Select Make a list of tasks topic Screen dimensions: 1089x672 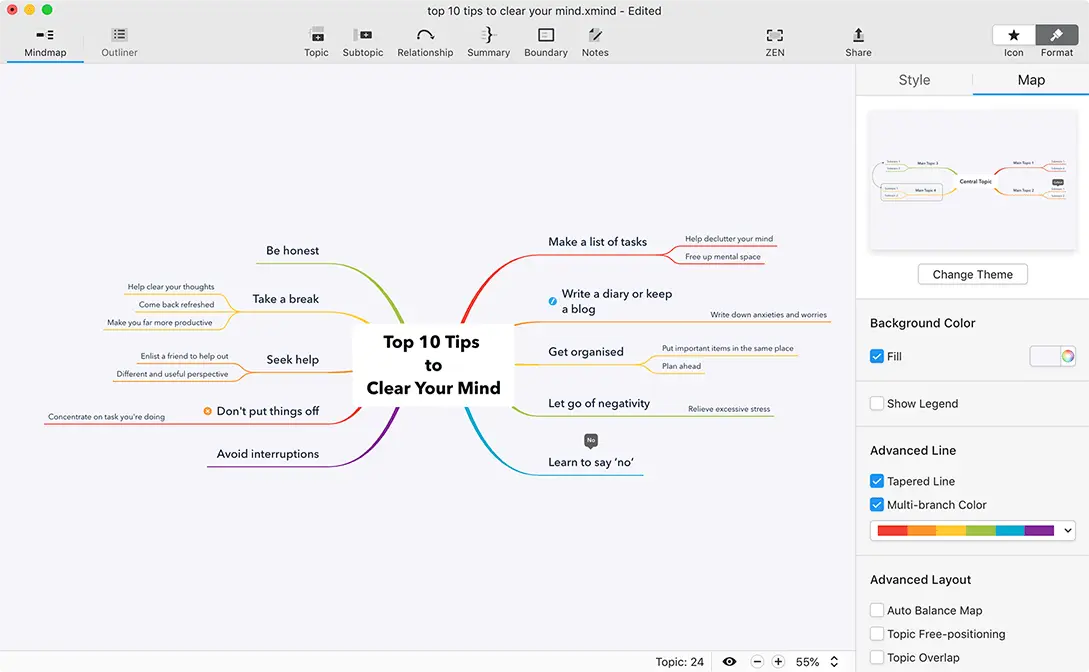[x=597, y=242]
